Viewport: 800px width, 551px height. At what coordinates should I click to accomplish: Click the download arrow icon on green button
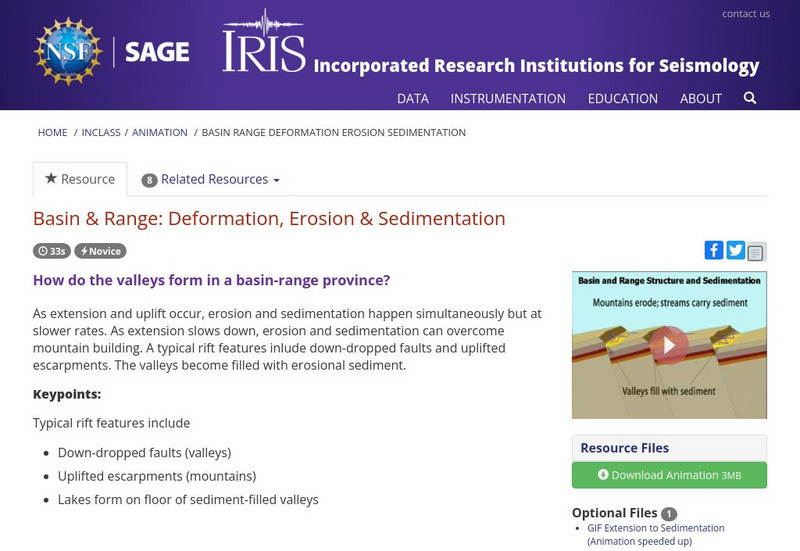point(603,474)
